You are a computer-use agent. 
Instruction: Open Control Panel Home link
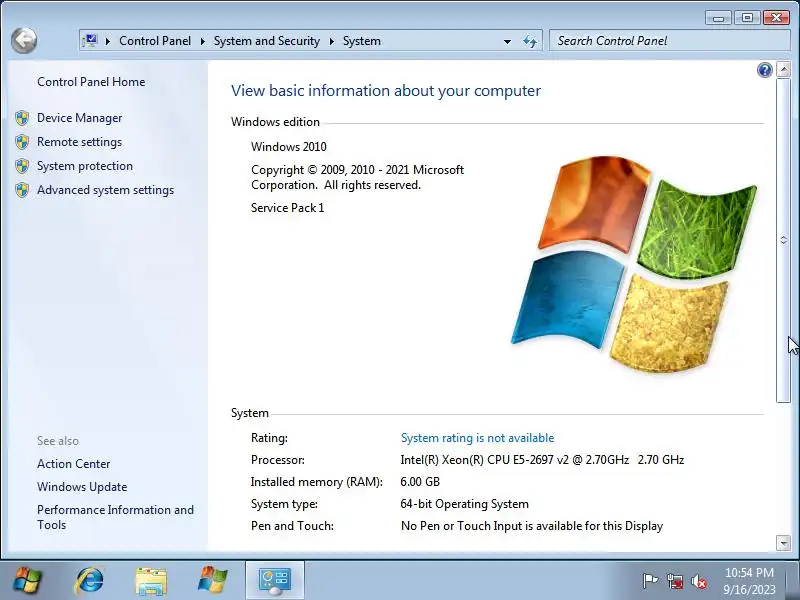tap(91, 82)
